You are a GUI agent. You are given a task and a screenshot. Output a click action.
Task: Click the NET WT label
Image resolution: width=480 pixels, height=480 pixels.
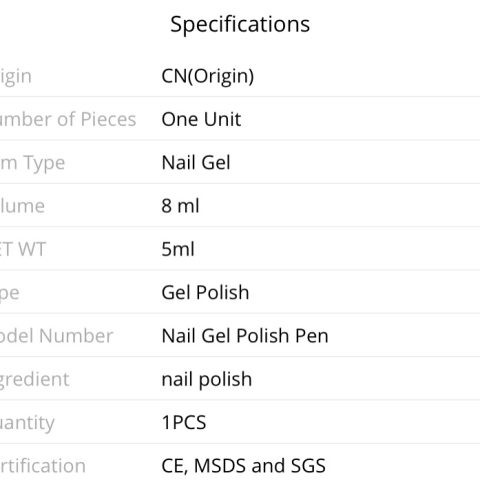pos(23,249)
